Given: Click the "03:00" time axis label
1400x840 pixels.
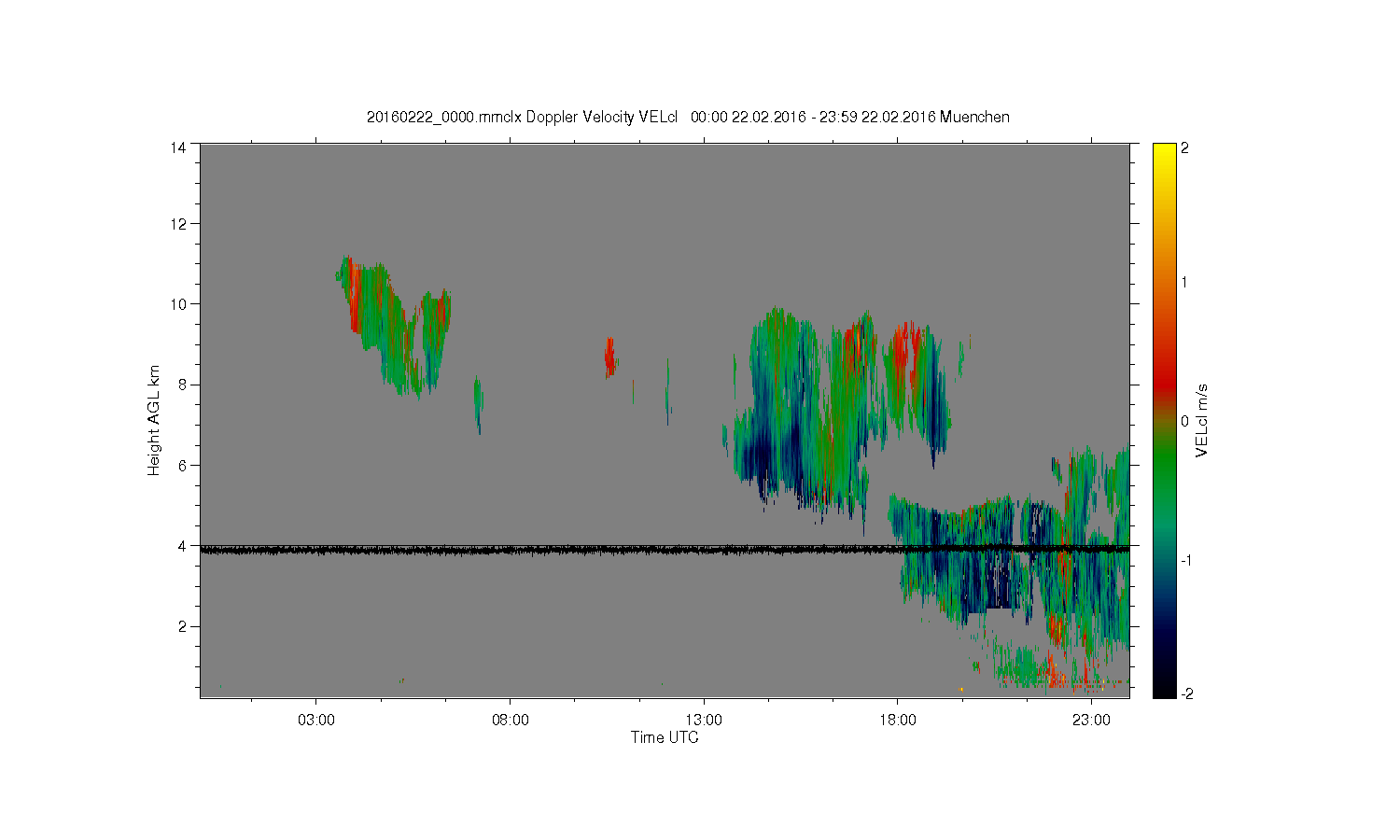Looking at the screenshot, I should (315, 721).
